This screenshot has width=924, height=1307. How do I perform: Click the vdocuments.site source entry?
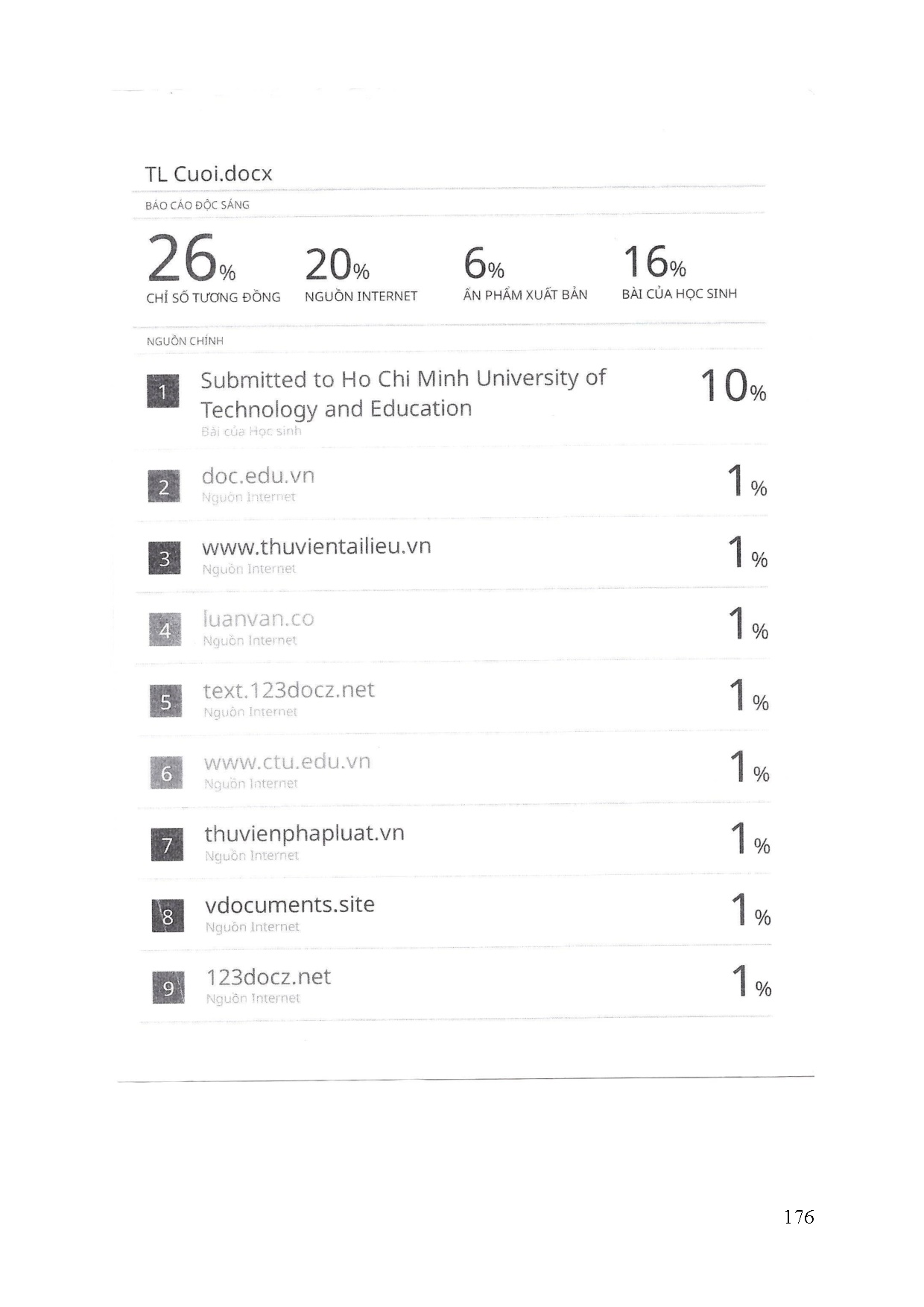coord(290,905)
